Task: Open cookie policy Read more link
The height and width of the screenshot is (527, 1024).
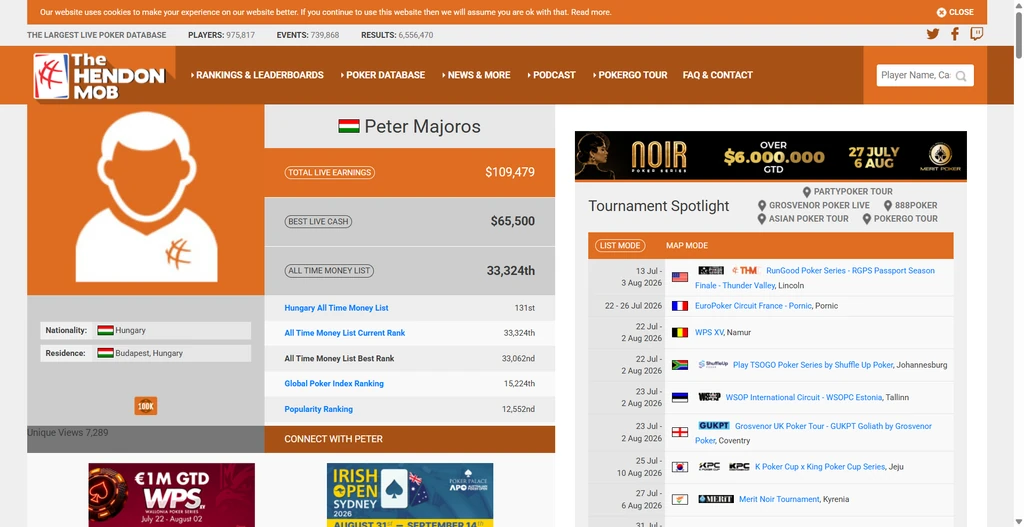Action: 591,12
